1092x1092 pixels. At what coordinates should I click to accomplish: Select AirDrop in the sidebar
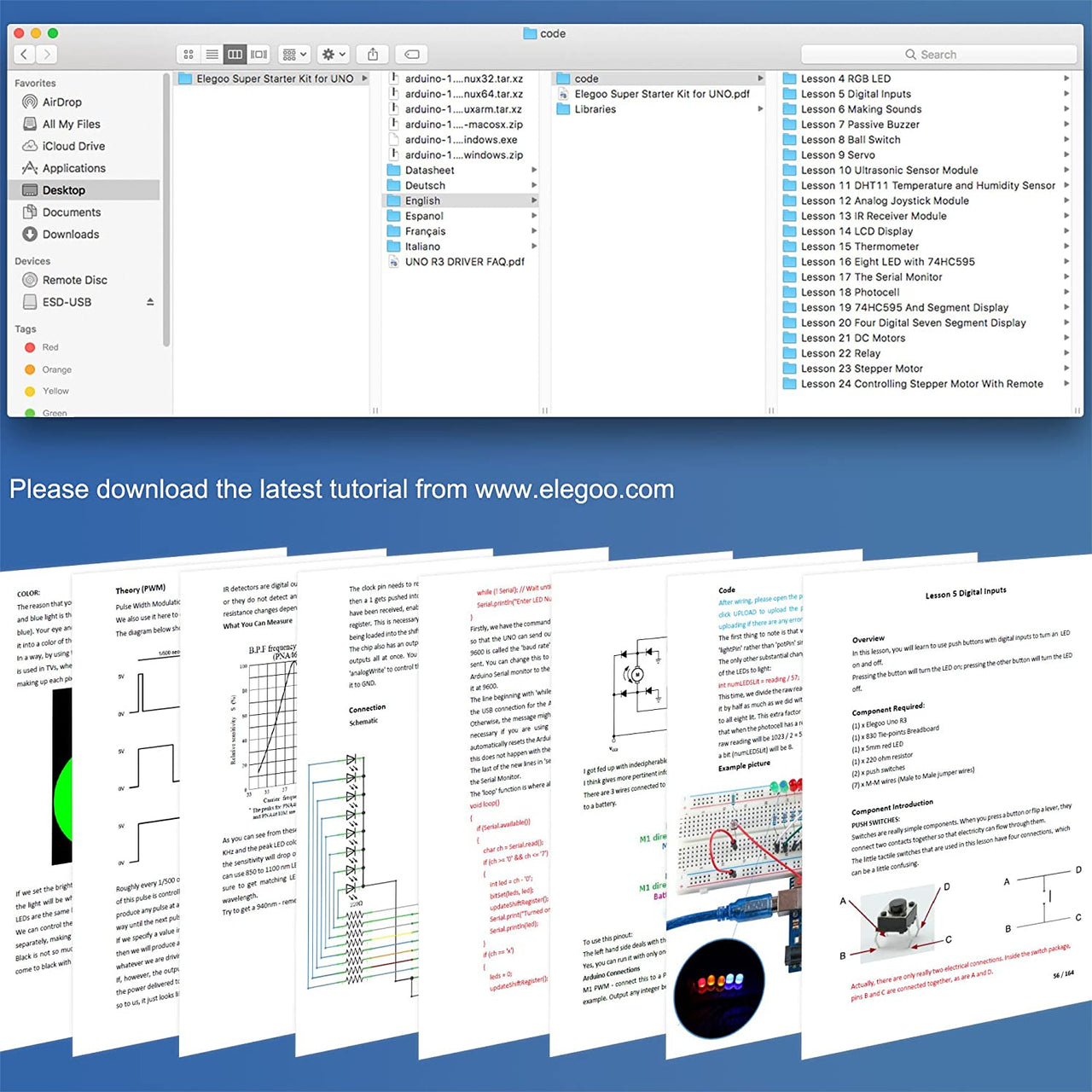(x=60, y=102)
